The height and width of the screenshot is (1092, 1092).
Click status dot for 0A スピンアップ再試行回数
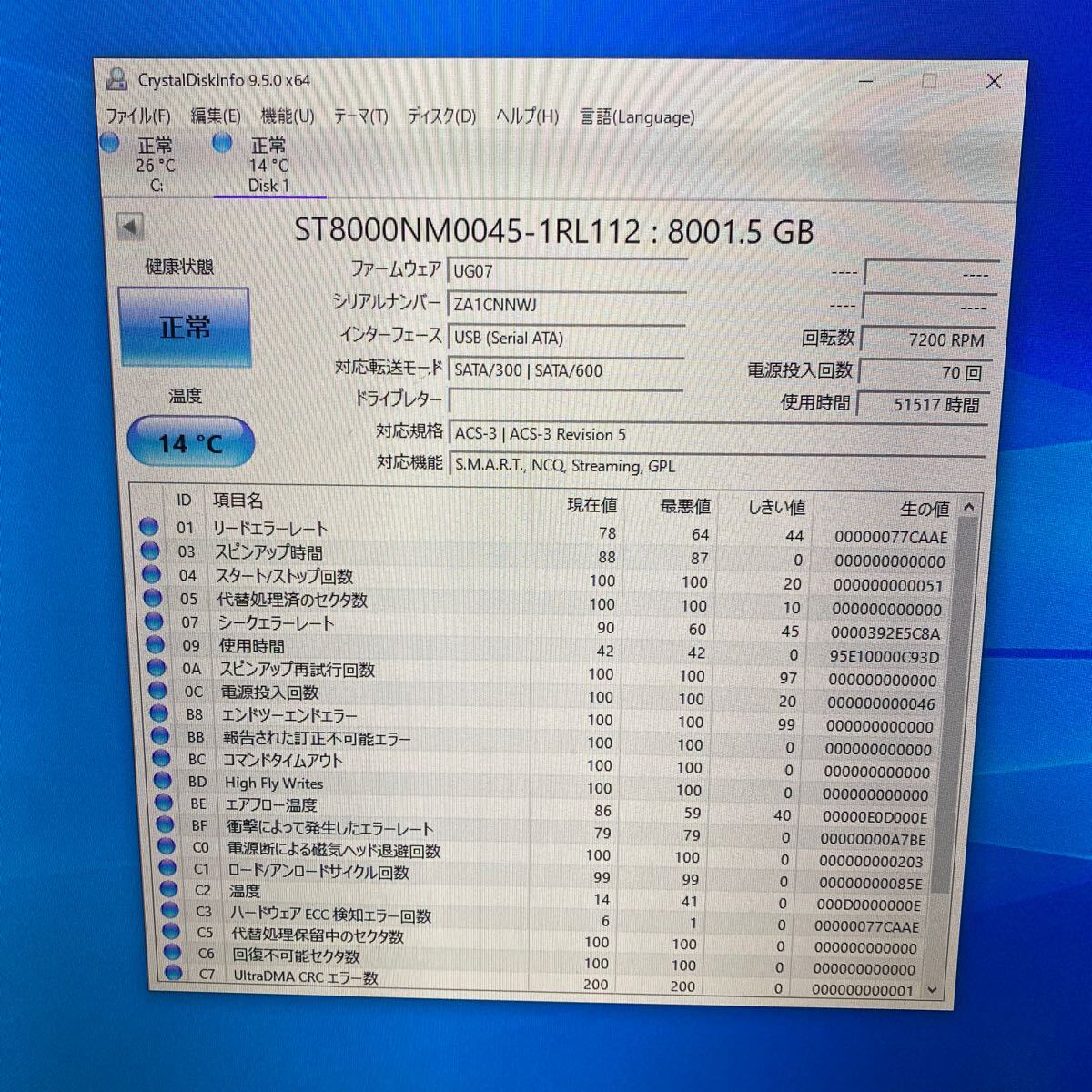coord(157,668)
